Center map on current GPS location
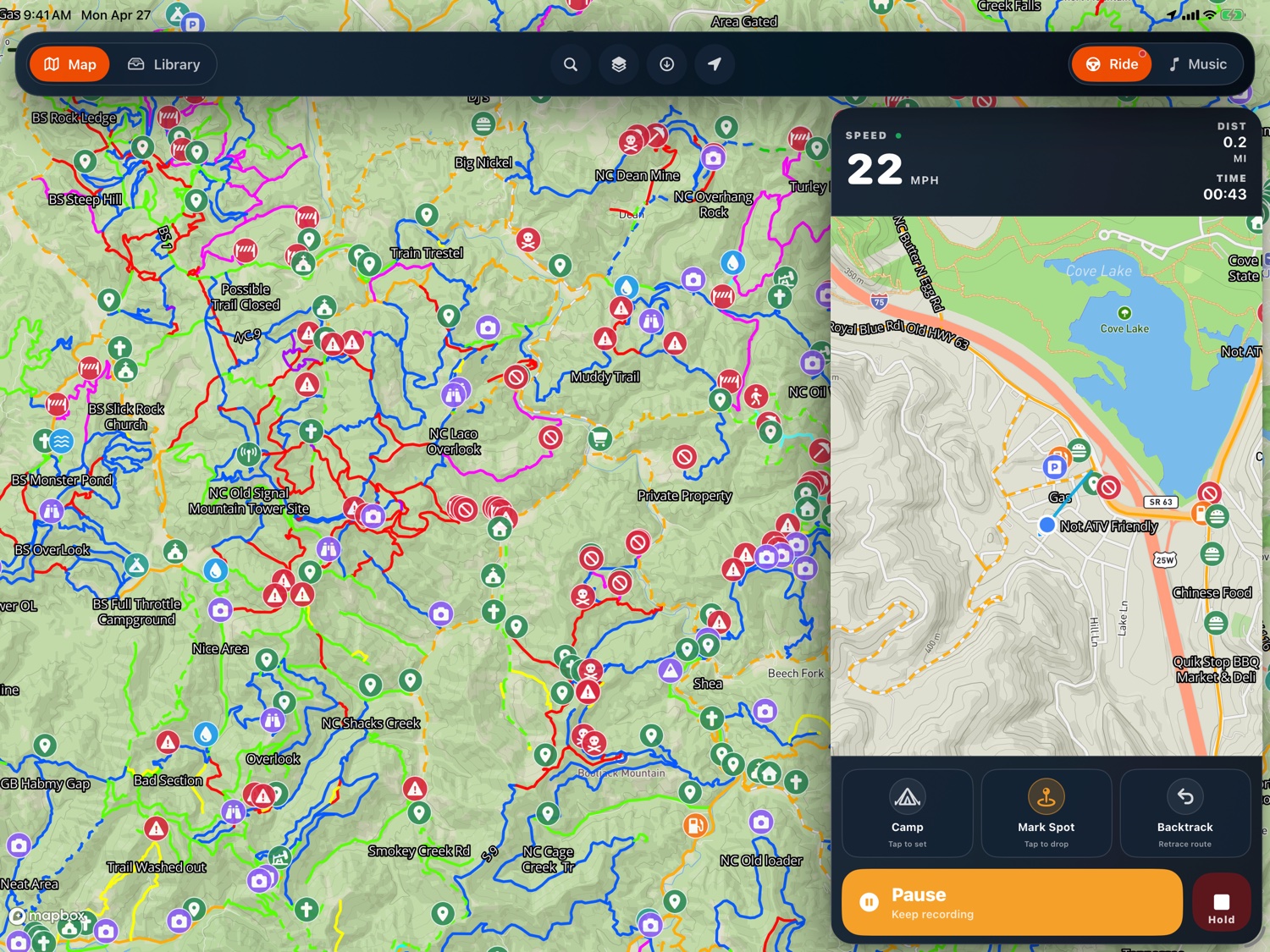1270x952 pixels. click(715, 64)
